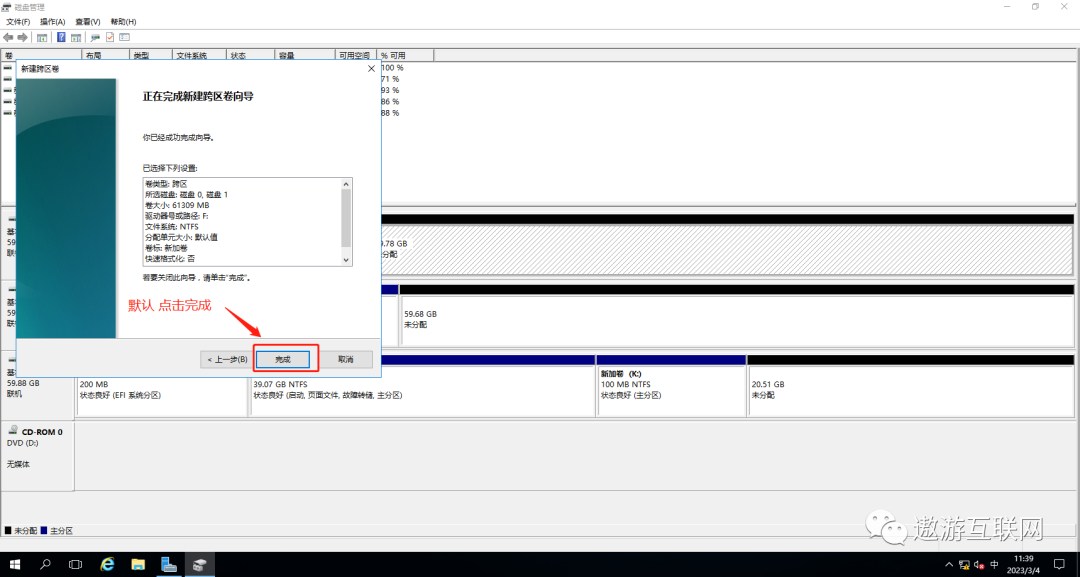Toggle the show/hide console tree icon
The width and height of the screenshot is (1080, 577).
click(x=42, y=37)
